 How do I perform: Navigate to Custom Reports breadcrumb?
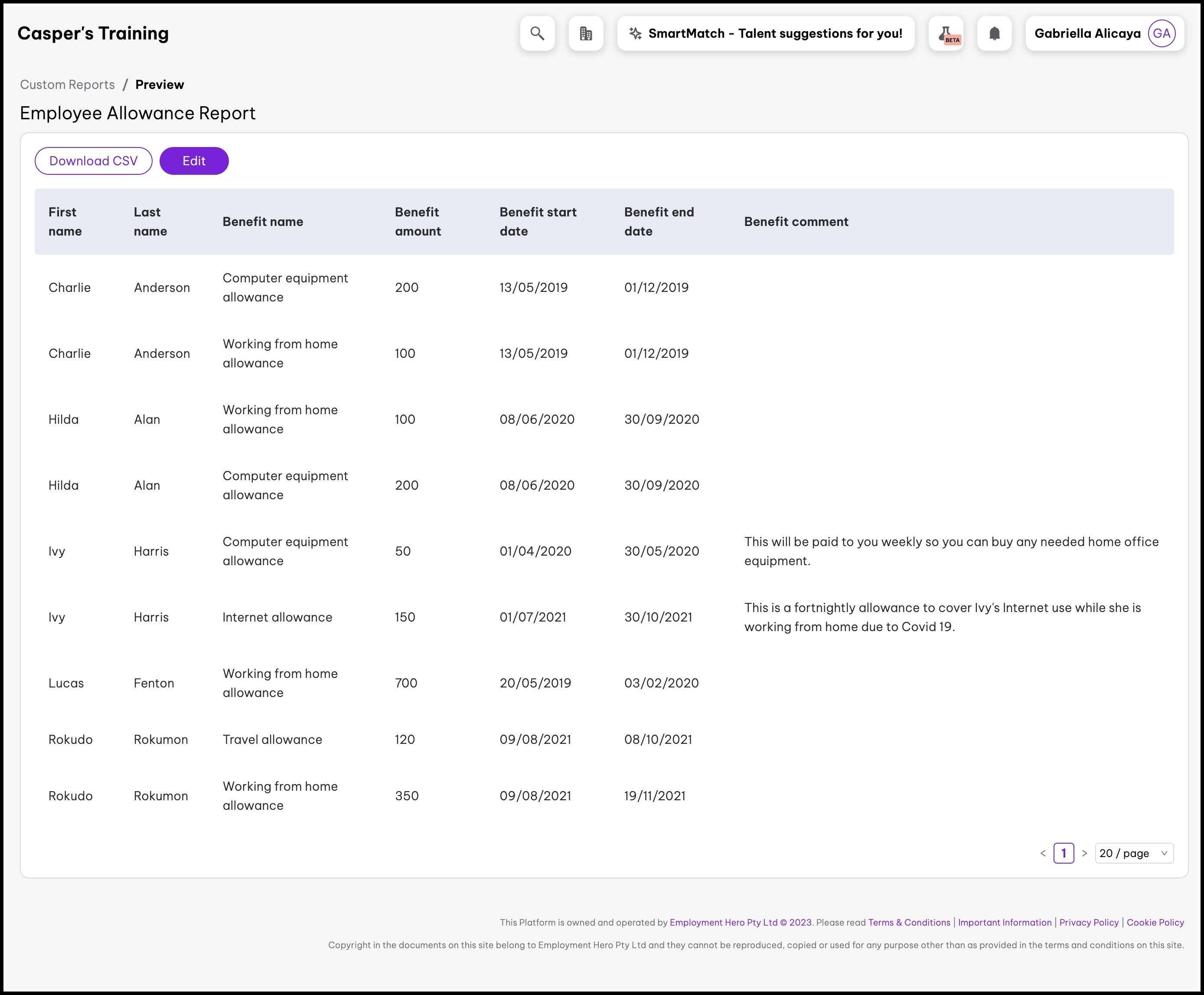tap(68, 85)
